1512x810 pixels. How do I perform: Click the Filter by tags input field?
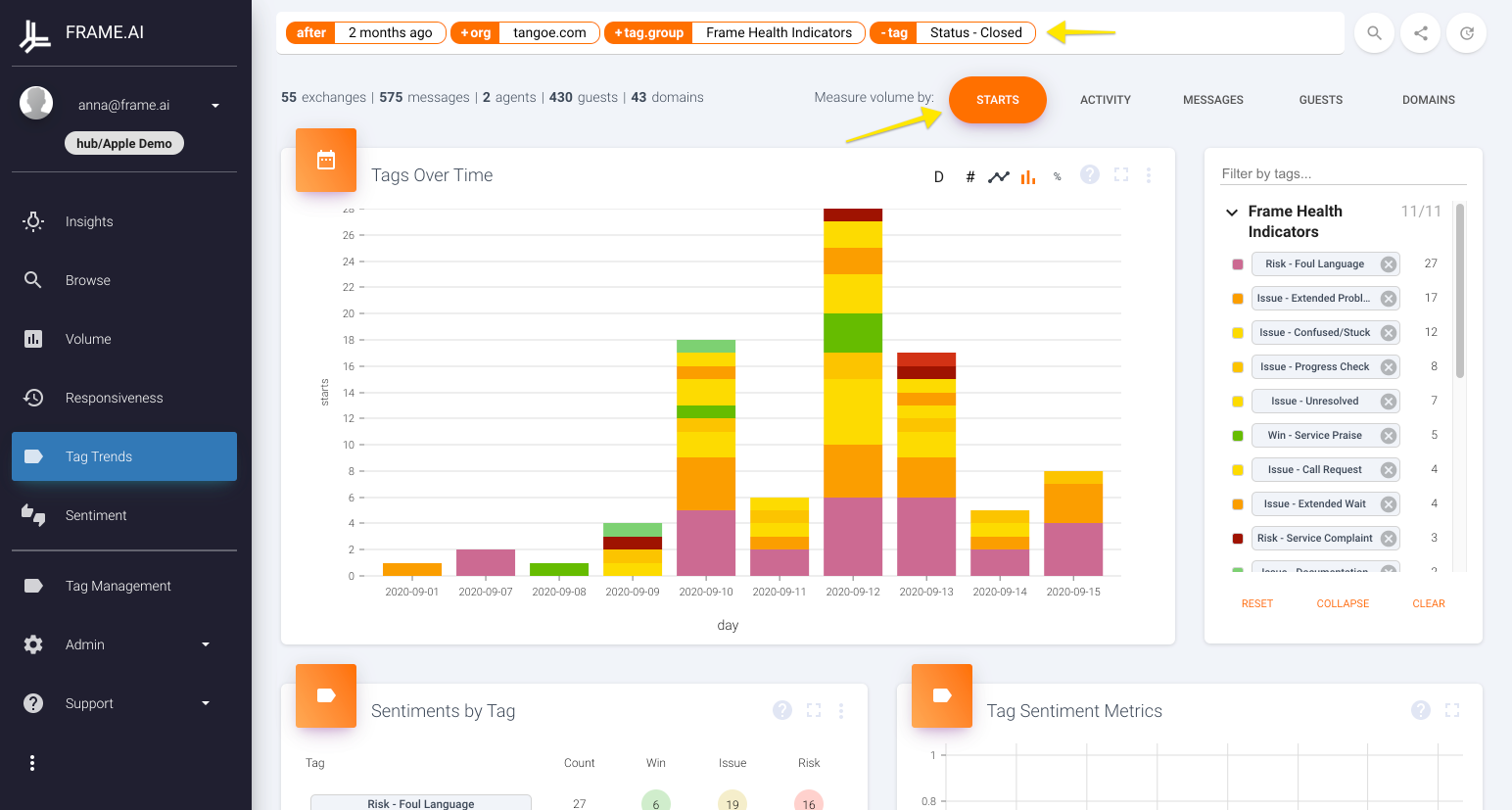(x=1344, y=173)
